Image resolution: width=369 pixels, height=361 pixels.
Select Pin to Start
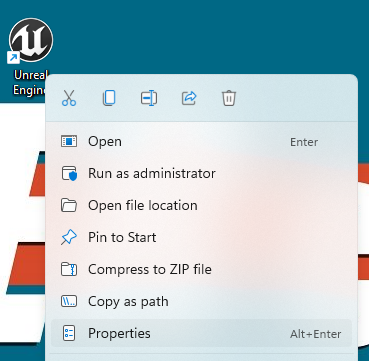point(201,237)
